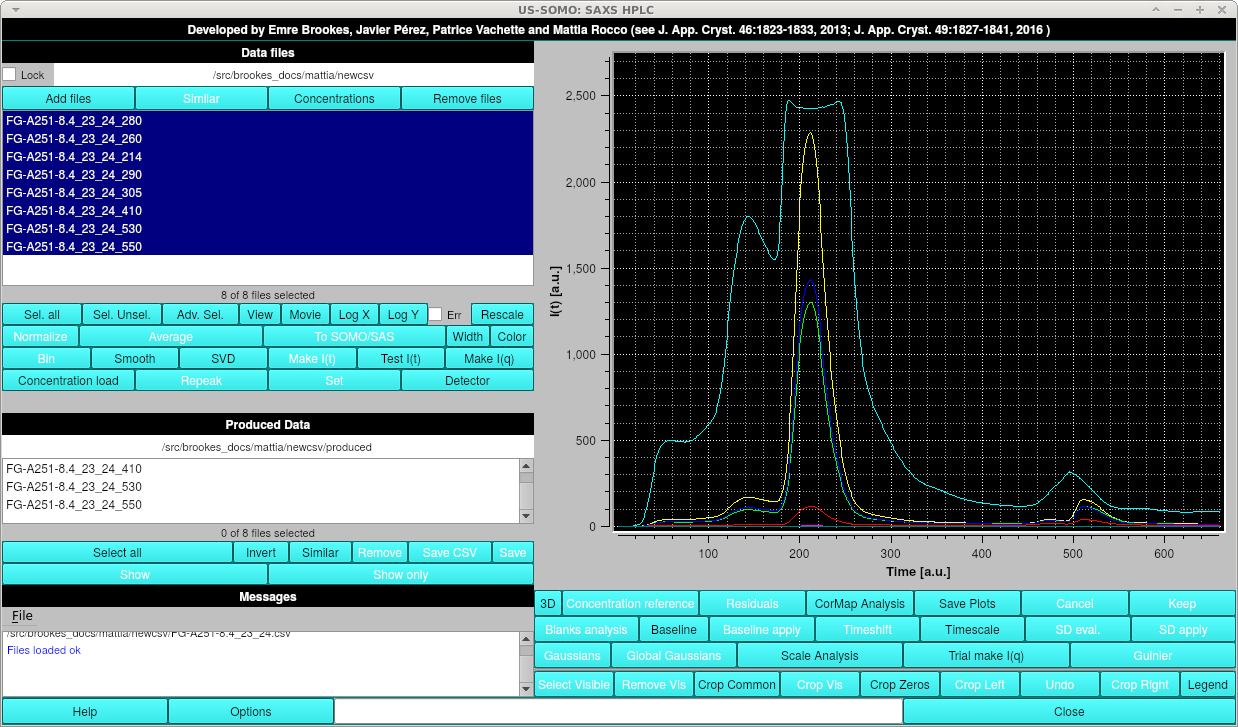
Task: Toggle Baseline mode in the analysis panel
Action: [672, 629]
